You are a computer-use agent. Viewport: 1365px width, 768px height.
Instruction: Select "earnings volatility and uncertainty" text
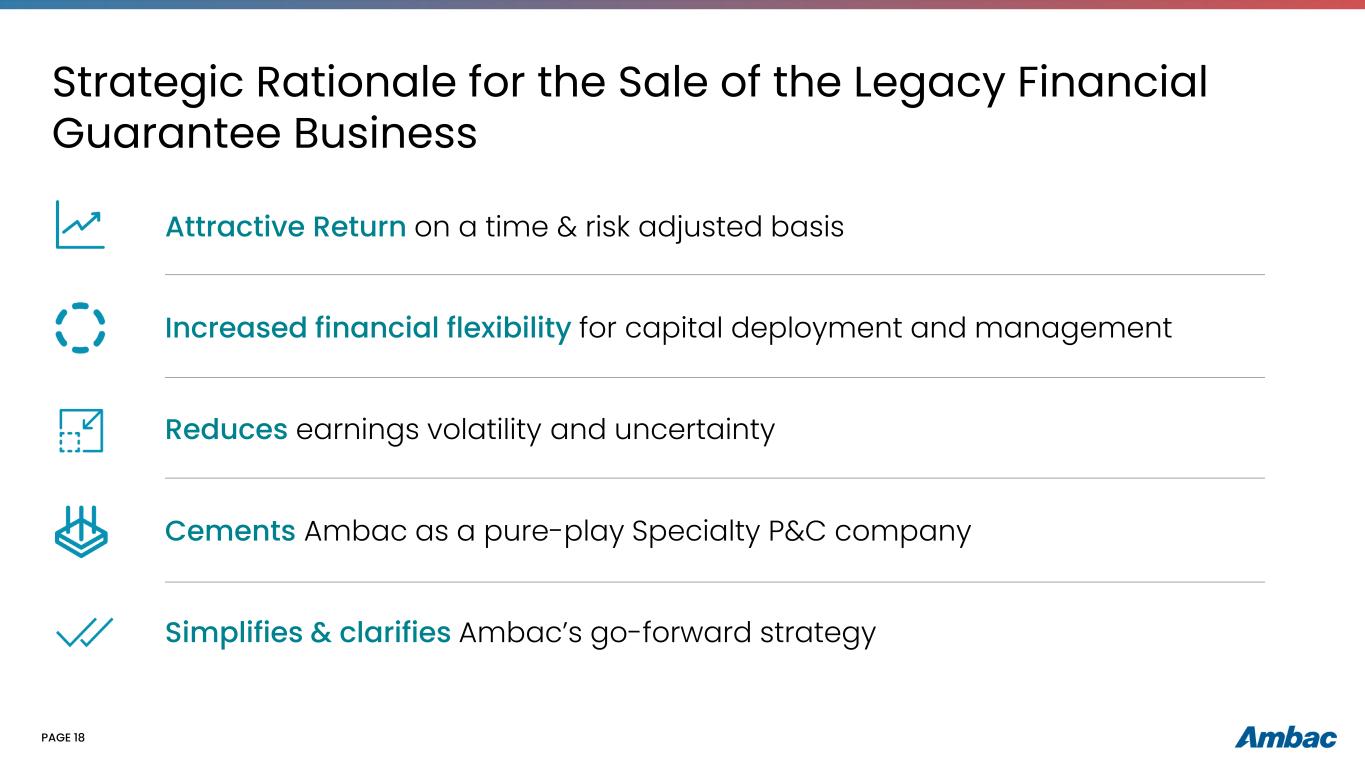(535, 430)
